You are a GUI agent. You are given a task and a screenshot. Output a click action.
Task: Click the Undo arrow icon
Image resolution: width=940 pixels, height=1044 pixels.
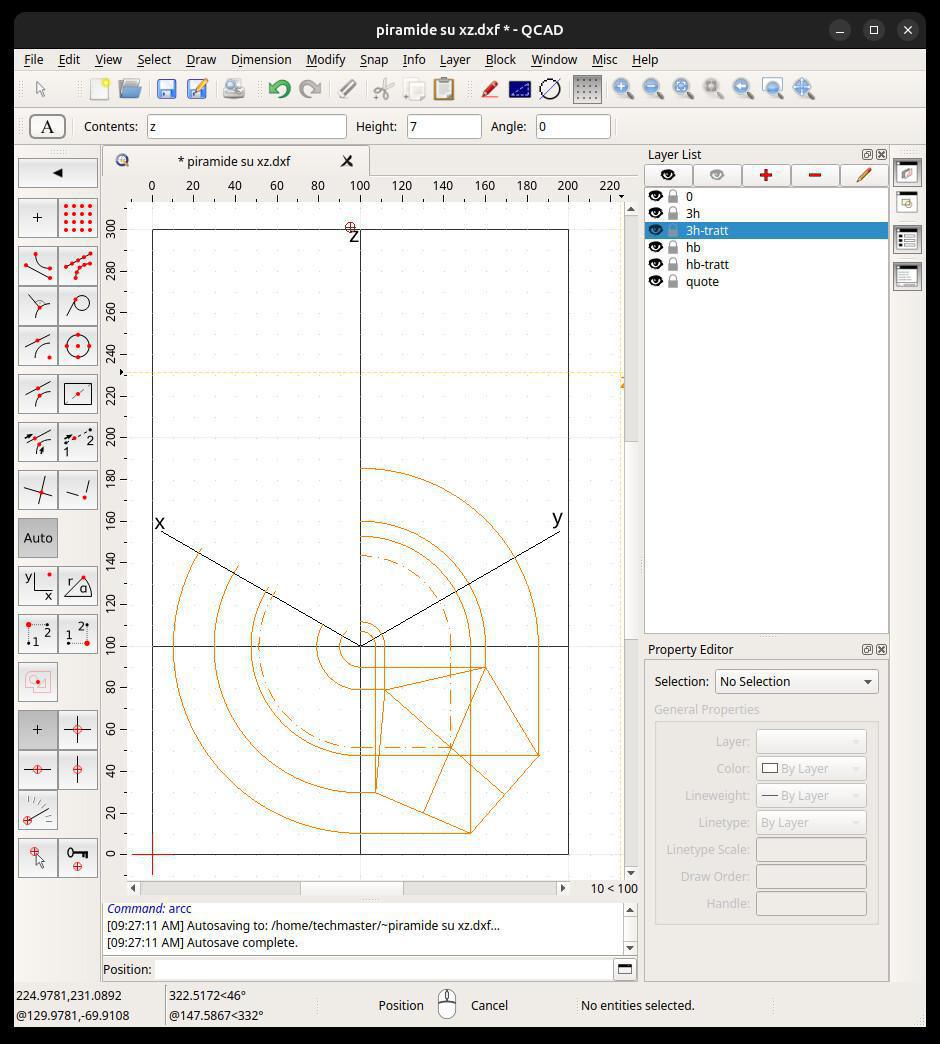pos(279,89)
